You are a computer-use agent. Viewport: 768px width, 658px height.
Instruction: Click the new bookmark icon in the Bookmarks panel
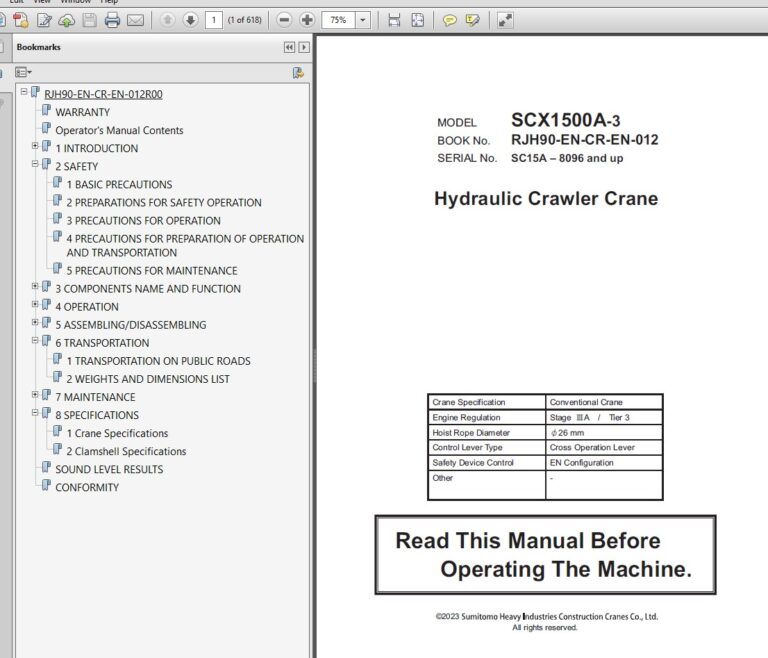[297, 72]
